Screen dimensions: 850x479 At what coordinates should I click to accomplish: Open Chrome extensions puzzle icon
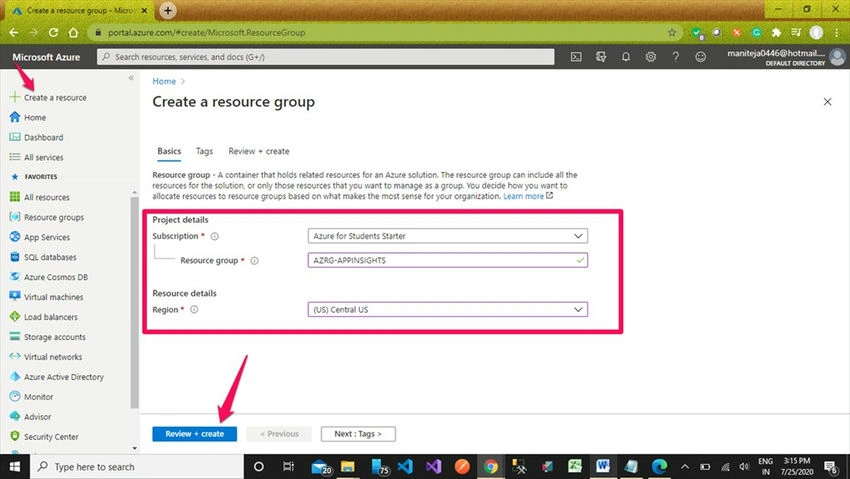coord(776,33)
